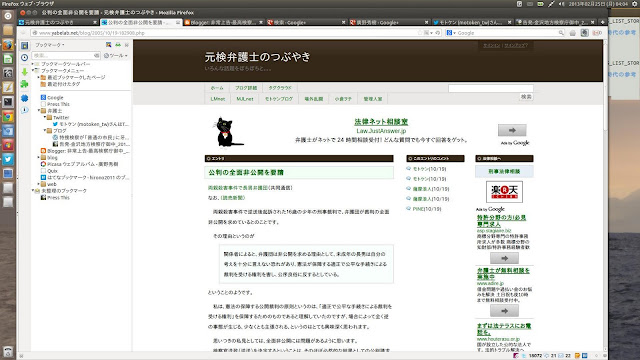Click the date and time in top panel

click(598, 4)
